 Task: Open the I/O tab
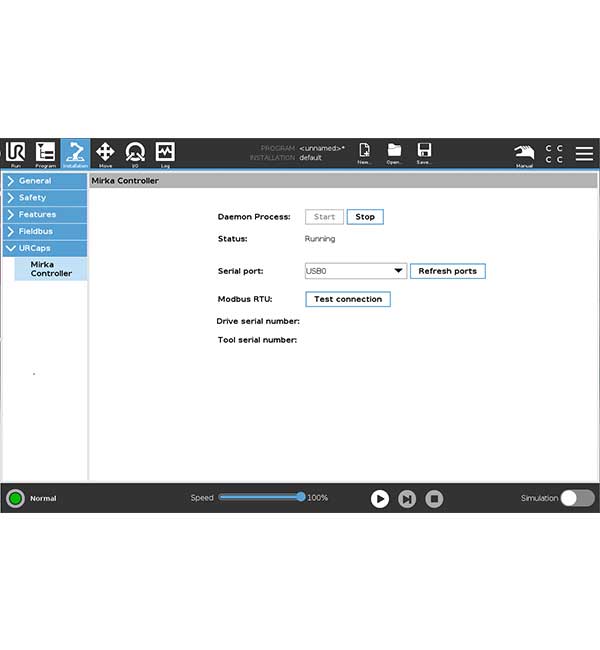(135, 154)
